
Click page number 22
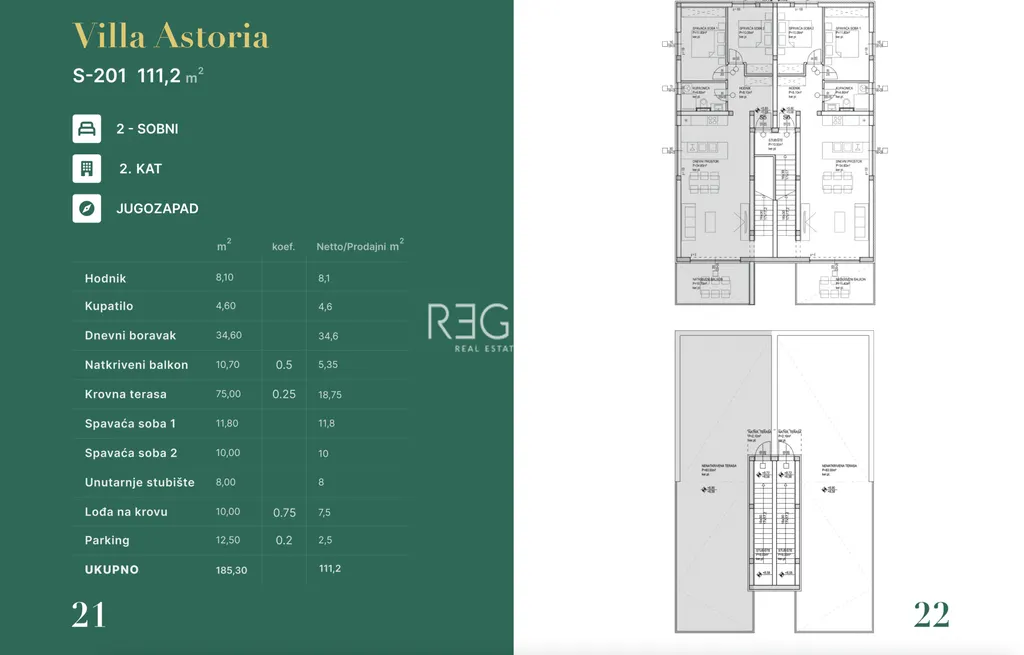931,614
